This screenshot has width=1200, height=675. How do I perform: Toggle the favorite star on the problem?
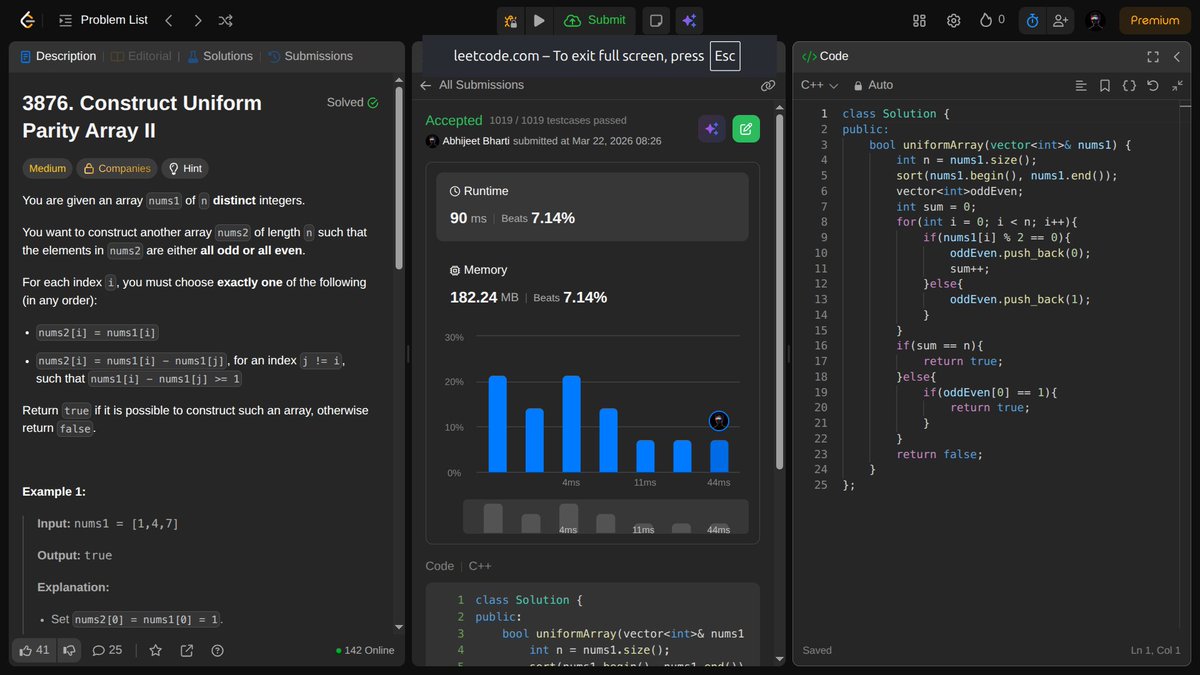click(x=156, y=650)
